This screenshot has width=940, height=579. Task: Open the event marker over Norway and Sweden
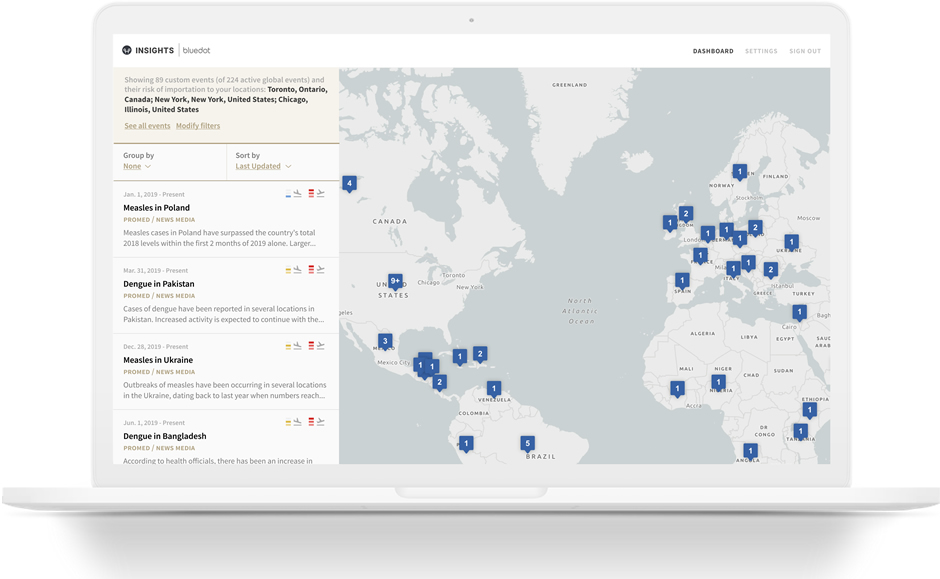pos(740,172)
